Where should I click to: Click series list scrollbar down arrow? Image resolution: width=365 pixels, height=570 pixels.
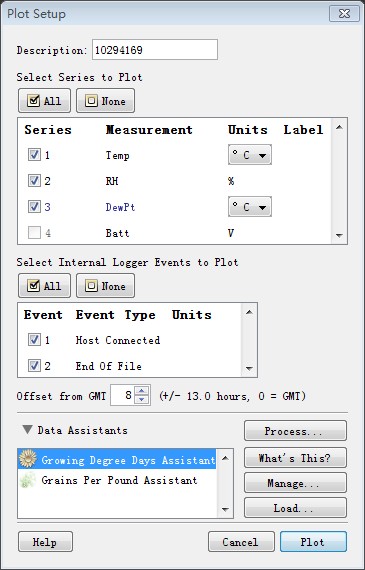tap(339, 236)
